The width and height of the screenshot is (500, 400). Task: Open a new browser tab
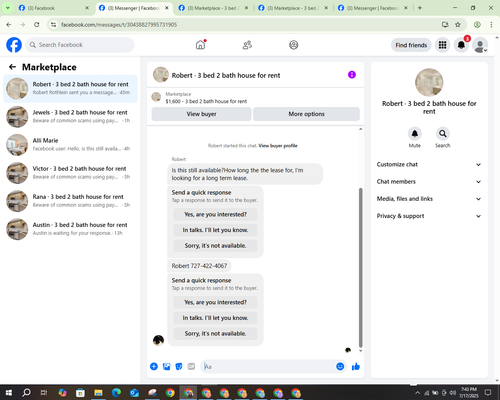click(420, 8)
